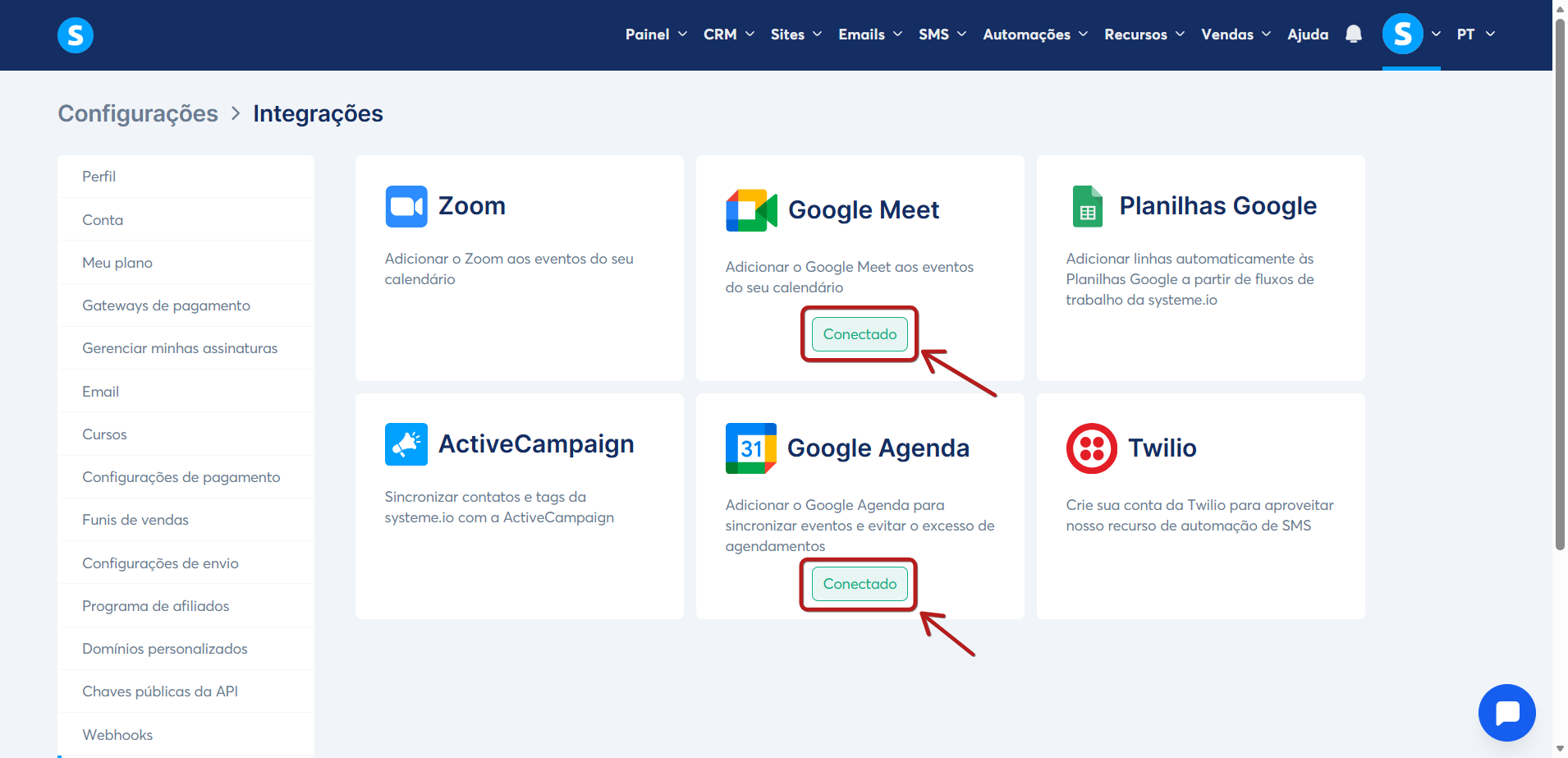This screenshot has height=758, width=1568.
Task: Open the Ajuda link in header
Action: (1308, 34)
